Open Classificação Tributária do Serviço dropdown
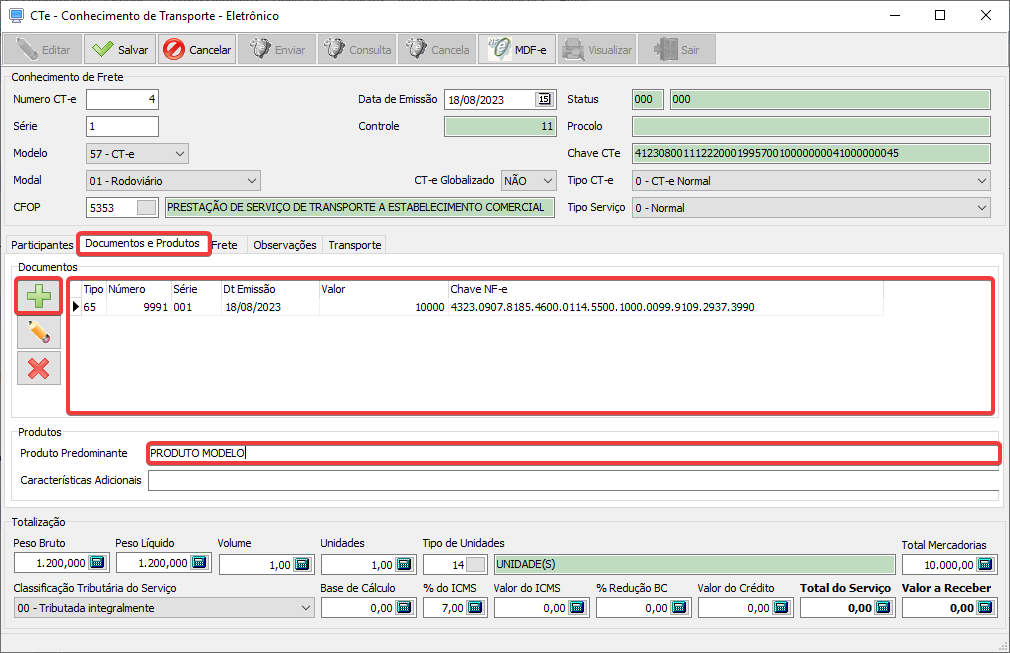 pos(306,608)
